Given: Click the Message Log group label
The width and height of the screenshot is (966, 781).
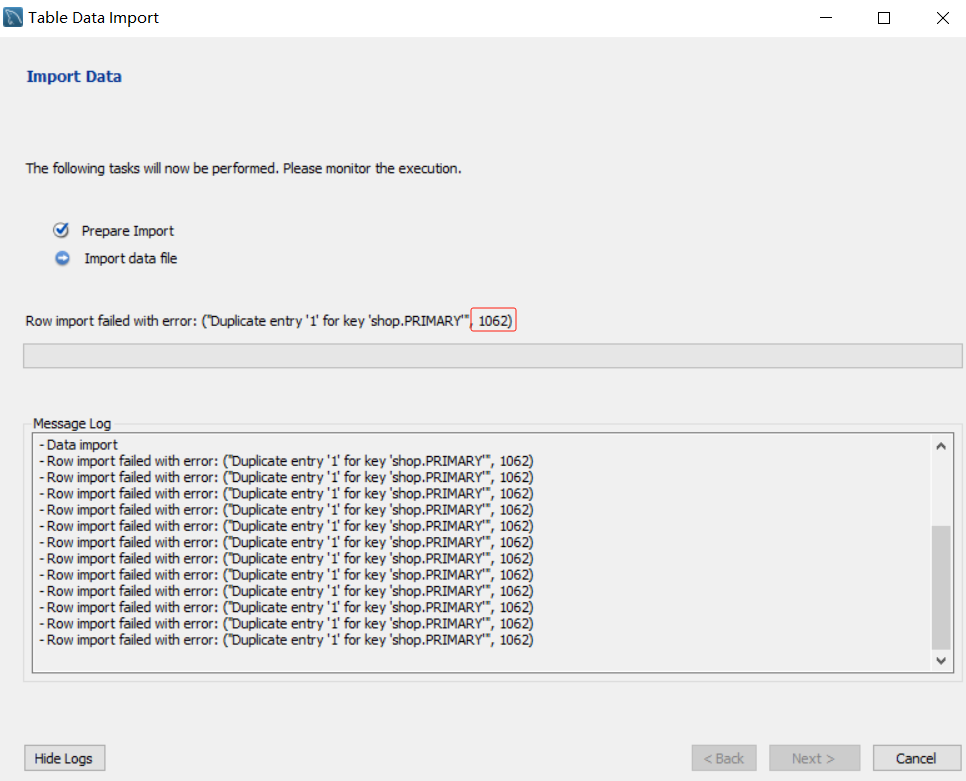Looking at the screenshot, I should pyautogui.click(x=72, y=424).
